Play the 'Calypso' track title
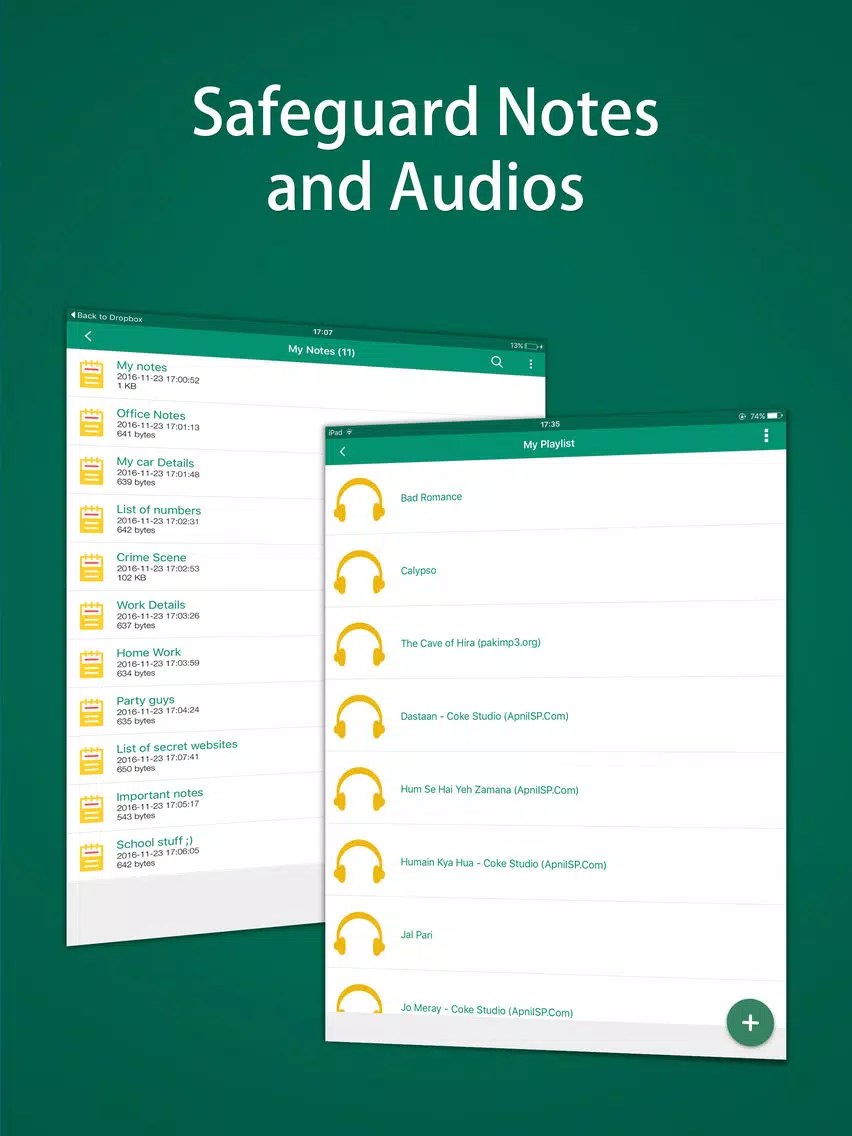852x1136 pixels. pos(419,571)
